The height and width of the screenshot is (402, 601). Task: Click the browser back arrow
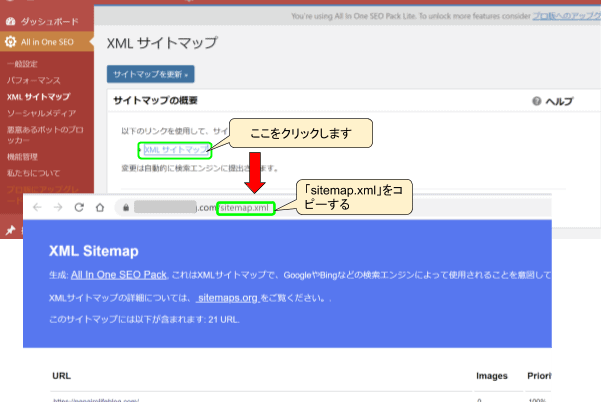point(36,207)
